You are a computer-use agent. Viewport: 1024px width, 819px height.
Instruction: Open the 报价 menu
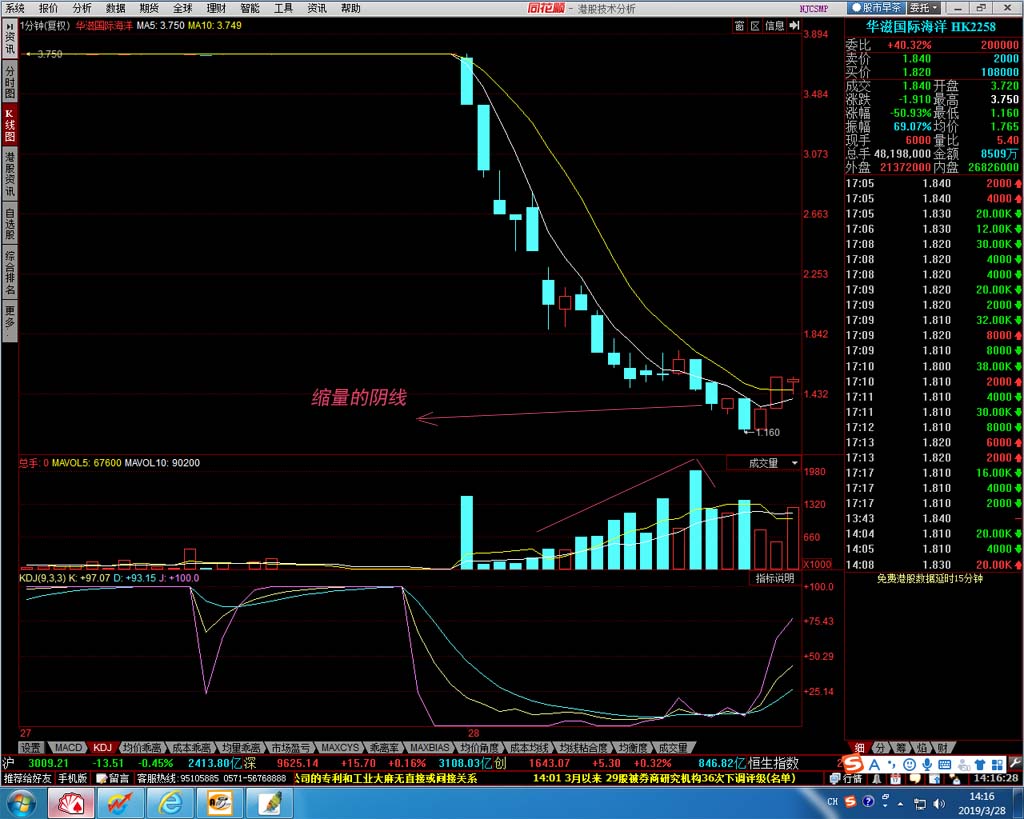click(x=48, y=8)
